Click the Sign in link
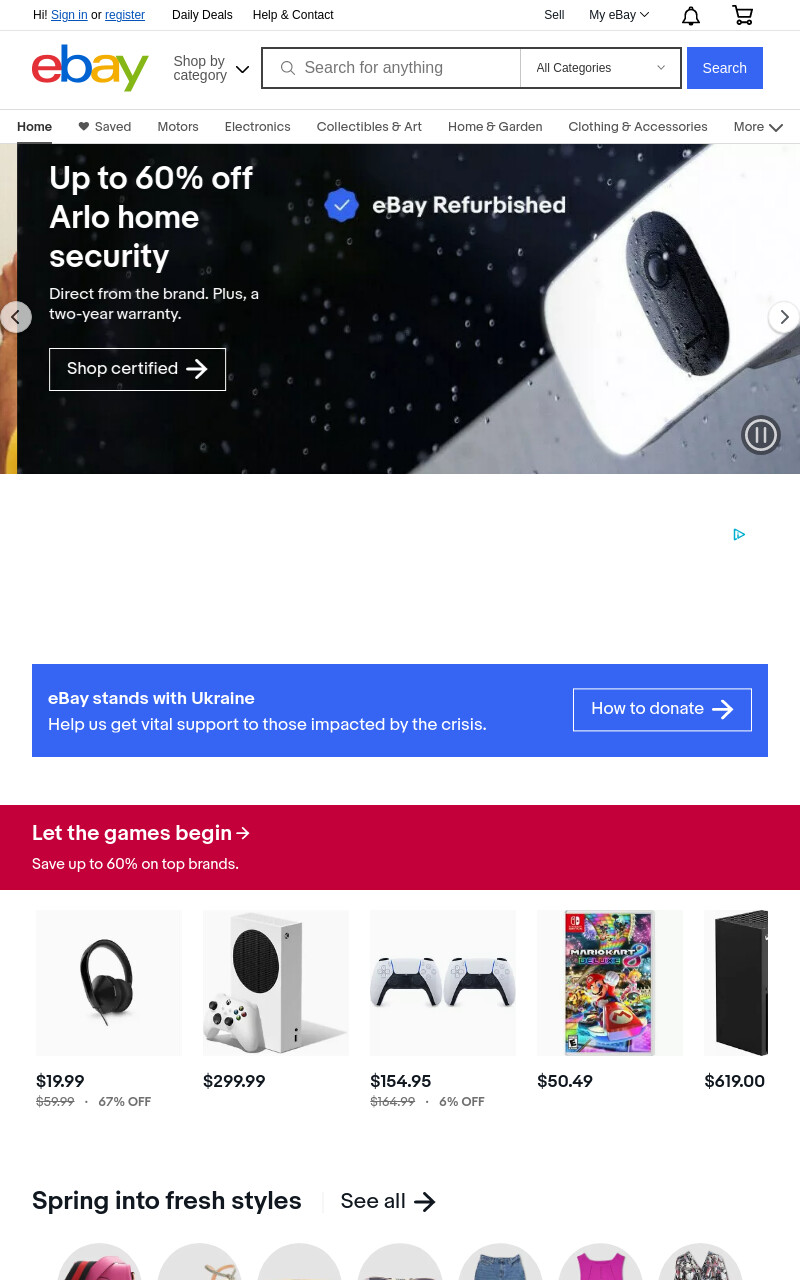Screen dimensions: 800x1280 tap(69, 15)
